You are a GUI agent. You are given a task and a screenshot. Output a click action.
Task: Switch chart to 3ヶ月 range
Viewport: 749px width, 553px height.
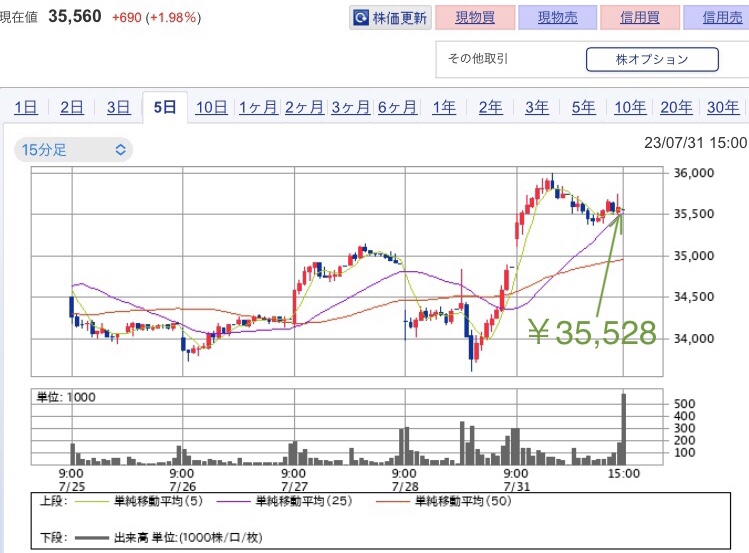(x=351, y=107)
